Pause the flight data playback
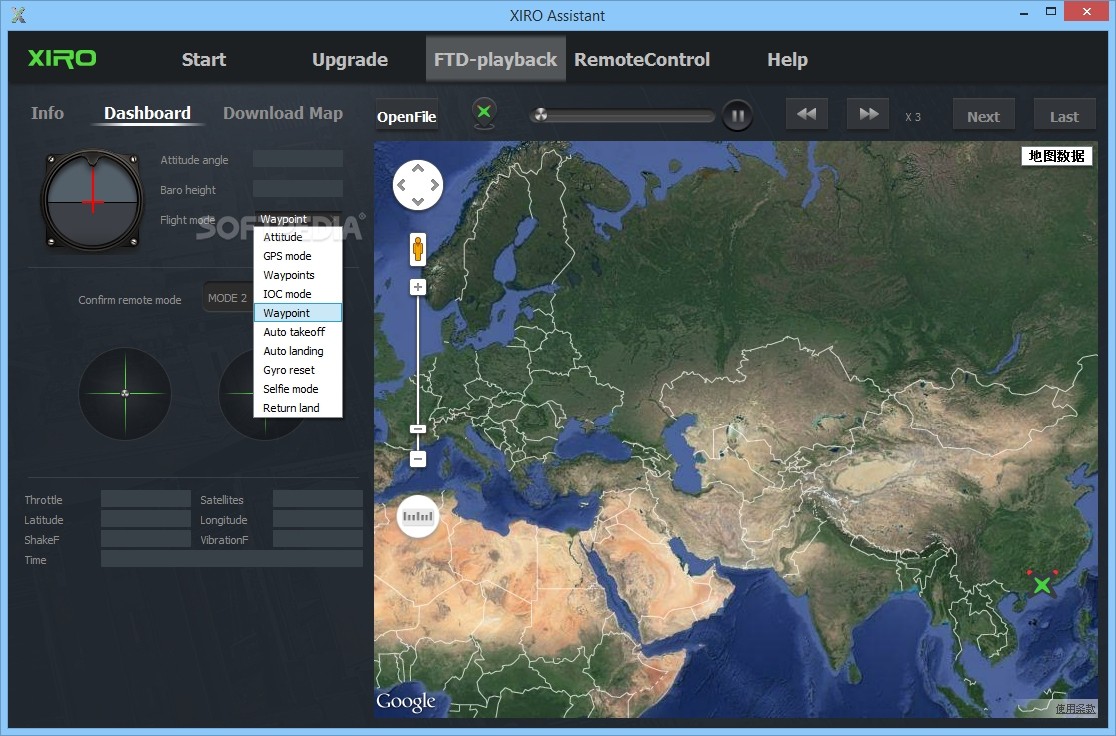The height and width of the screenshot is (736, 1116). [x=737, y=115]
